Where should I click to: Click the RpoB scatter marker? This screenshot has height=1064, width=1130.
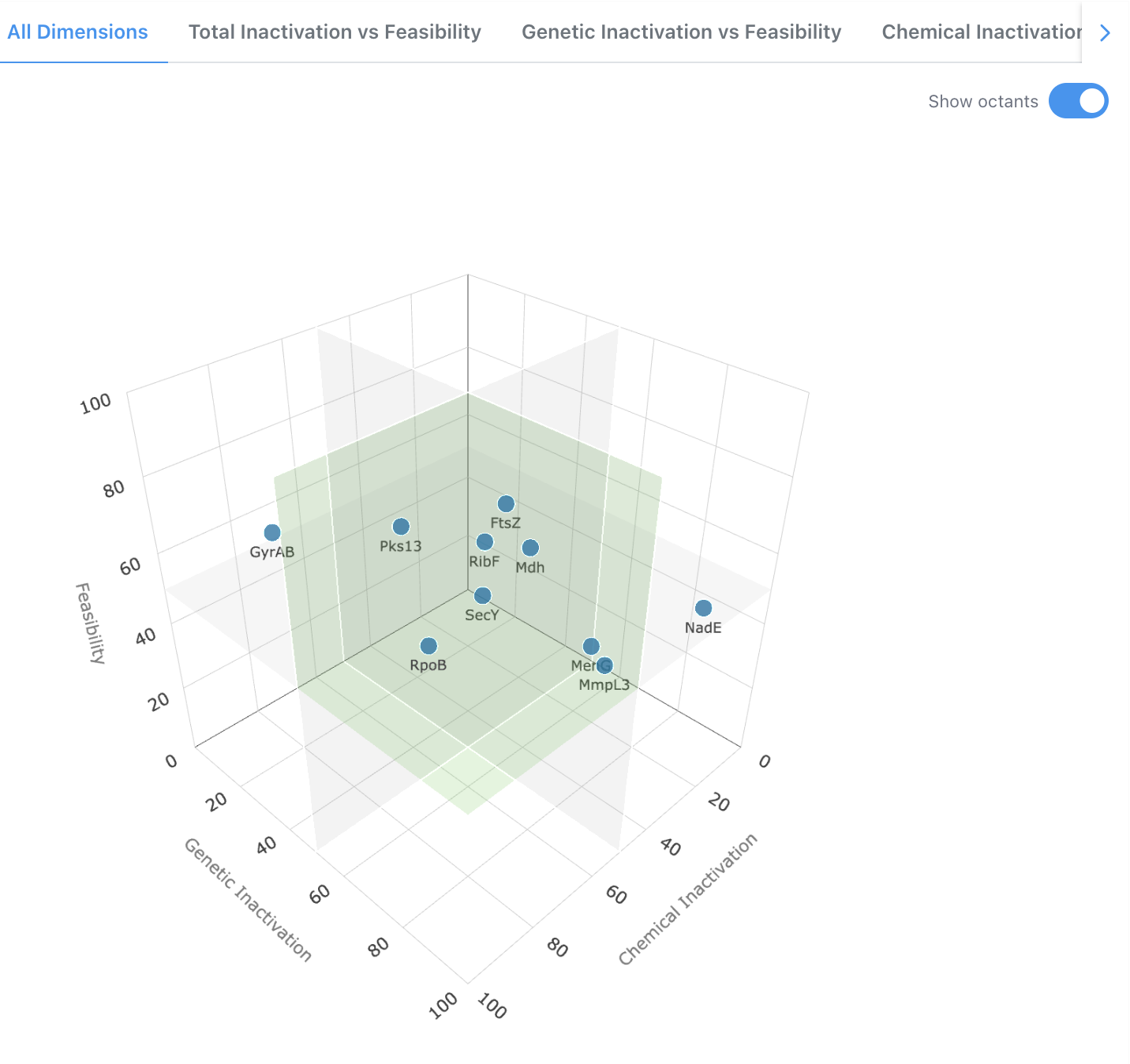click(428, 646)
